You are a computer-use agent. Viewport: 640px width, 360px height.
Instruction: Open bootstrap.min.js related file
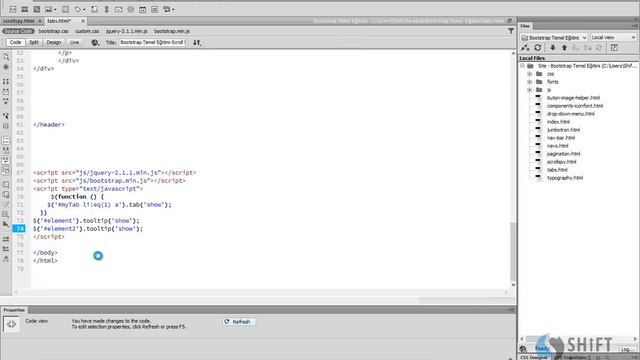pyautogui.click(x=172, y=31)
